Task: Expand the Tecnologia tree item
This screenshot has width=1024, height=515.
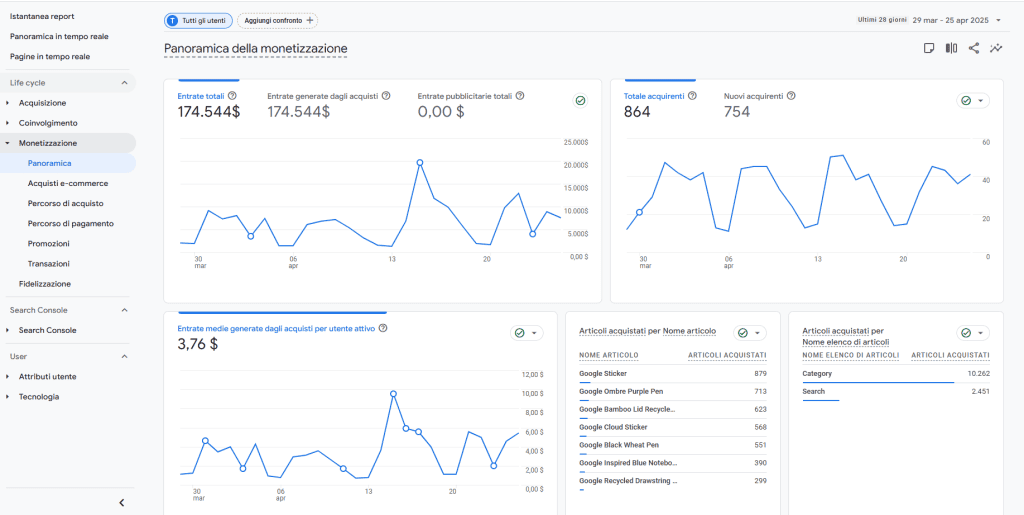Action: coord(38,397)
